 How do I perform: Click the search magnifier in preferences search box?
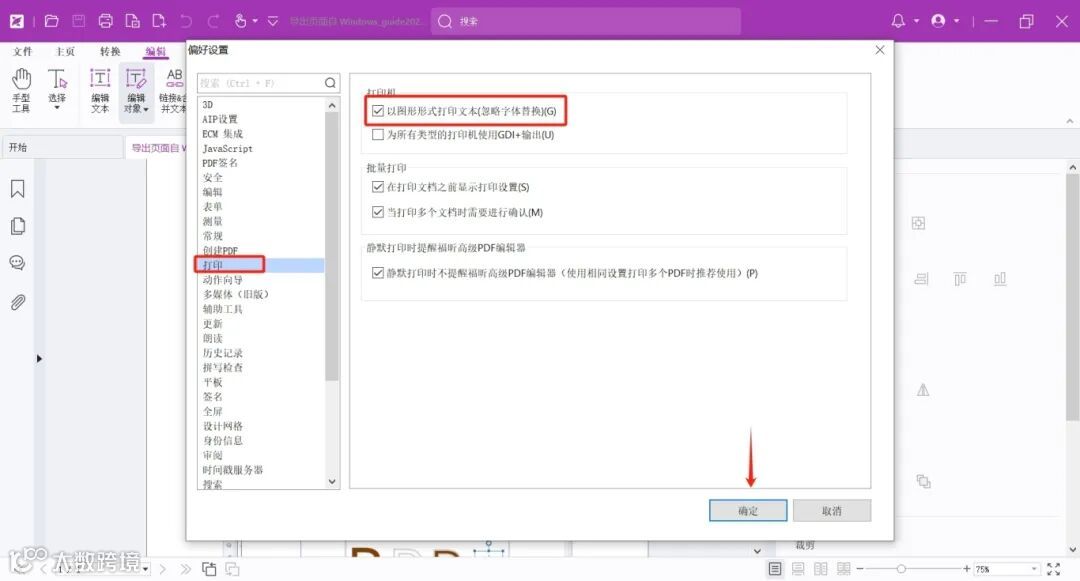click(331, 83)
